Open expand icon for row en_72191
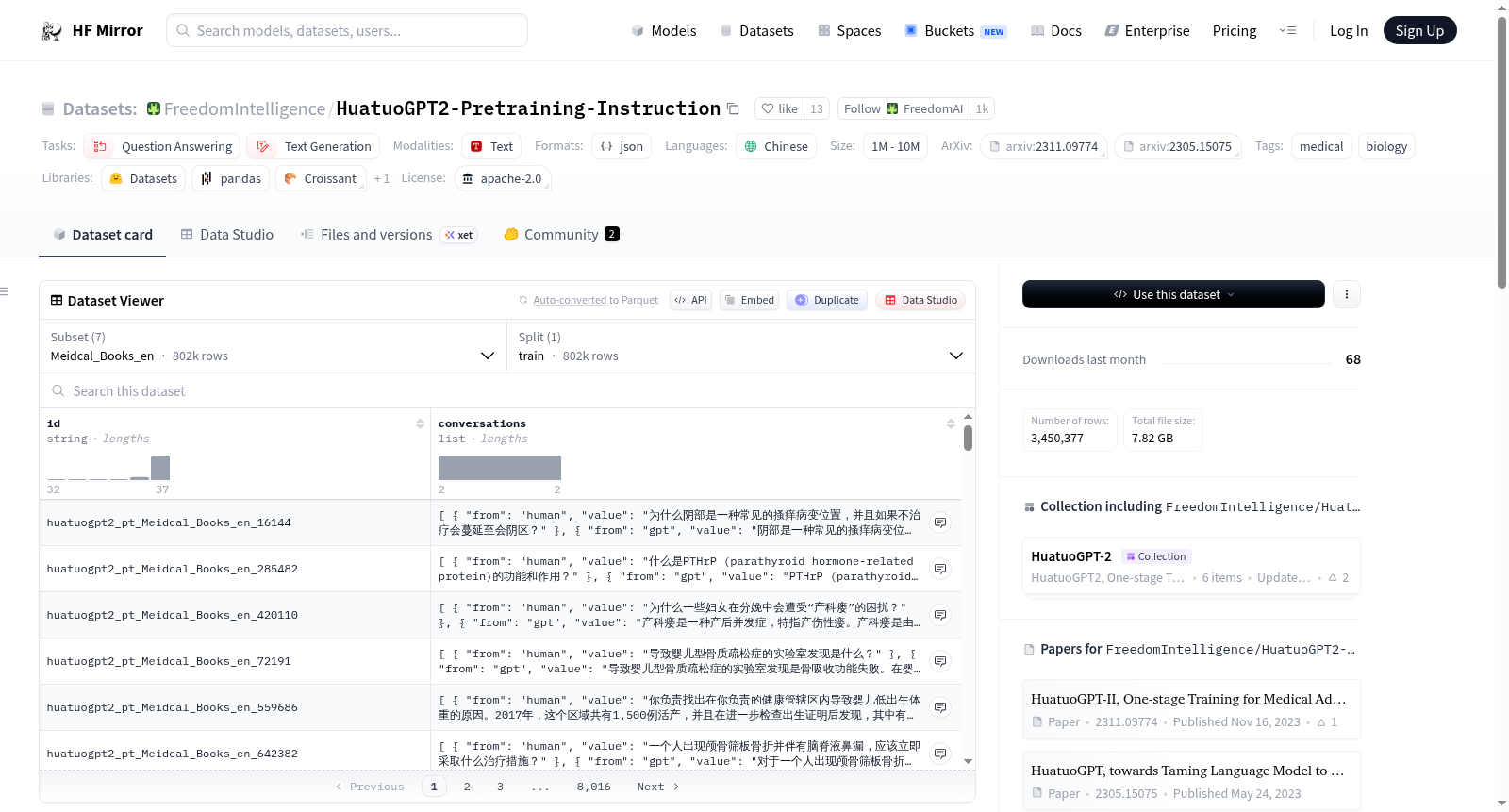The height and width of the screenshot is (812, 1509). pyautogui.click(x=940, y=661)
